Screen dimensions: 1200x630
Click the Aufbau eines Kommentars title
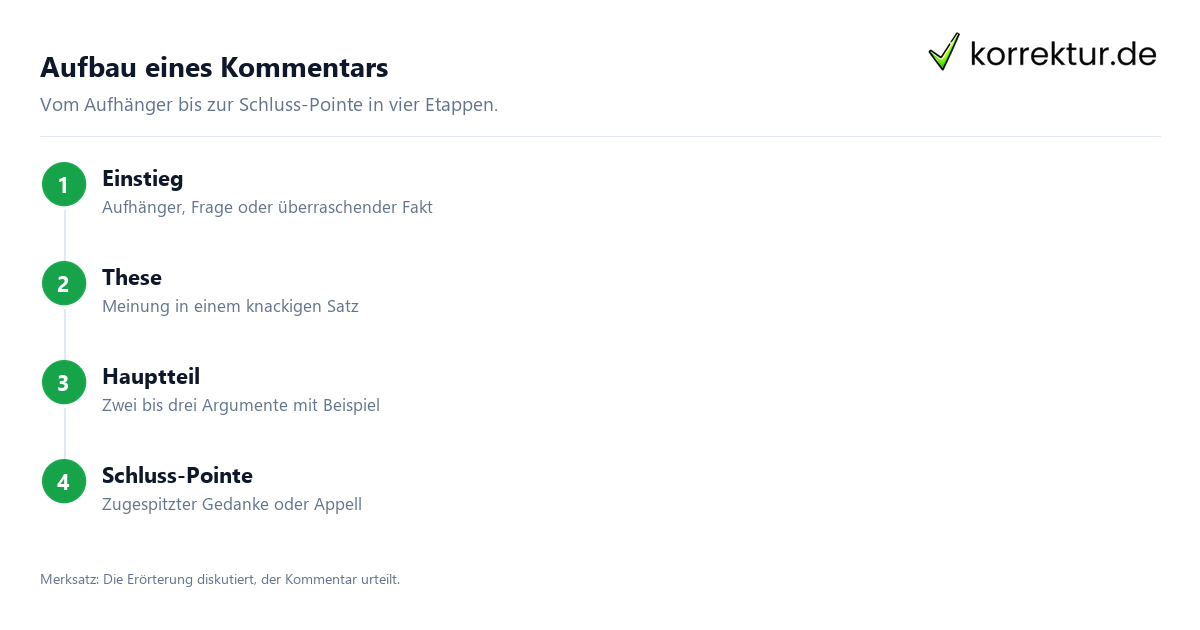coord(214,68)
